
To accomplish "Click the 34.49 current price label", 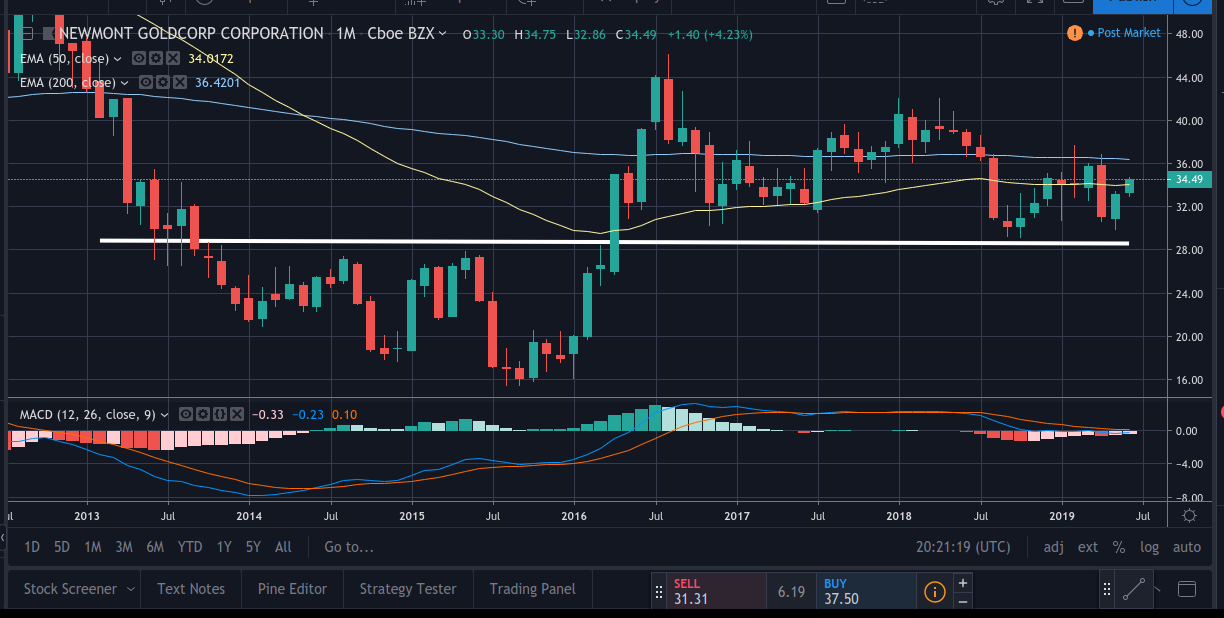I will point(1188,180).
